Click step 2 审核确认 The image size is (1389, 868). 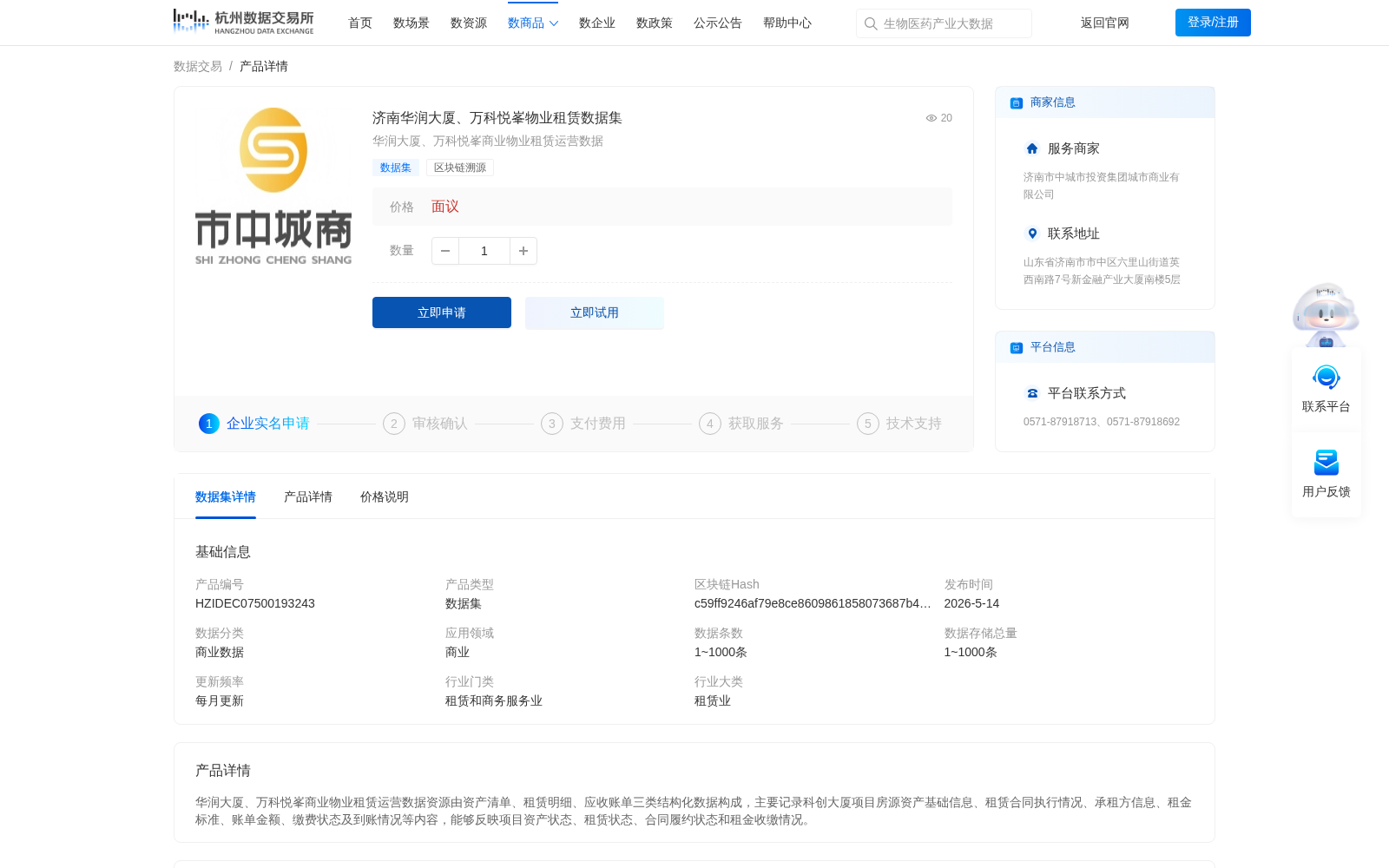425,424
